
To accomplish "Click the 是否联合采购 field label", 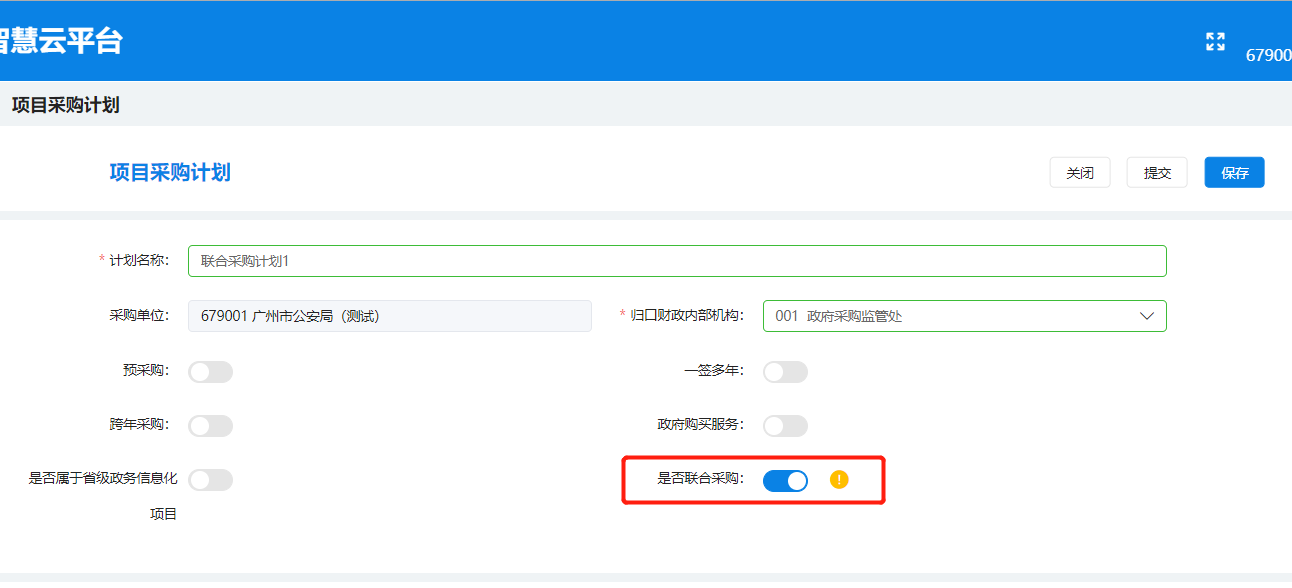I will pyautogui.click(x=700, y=478).
